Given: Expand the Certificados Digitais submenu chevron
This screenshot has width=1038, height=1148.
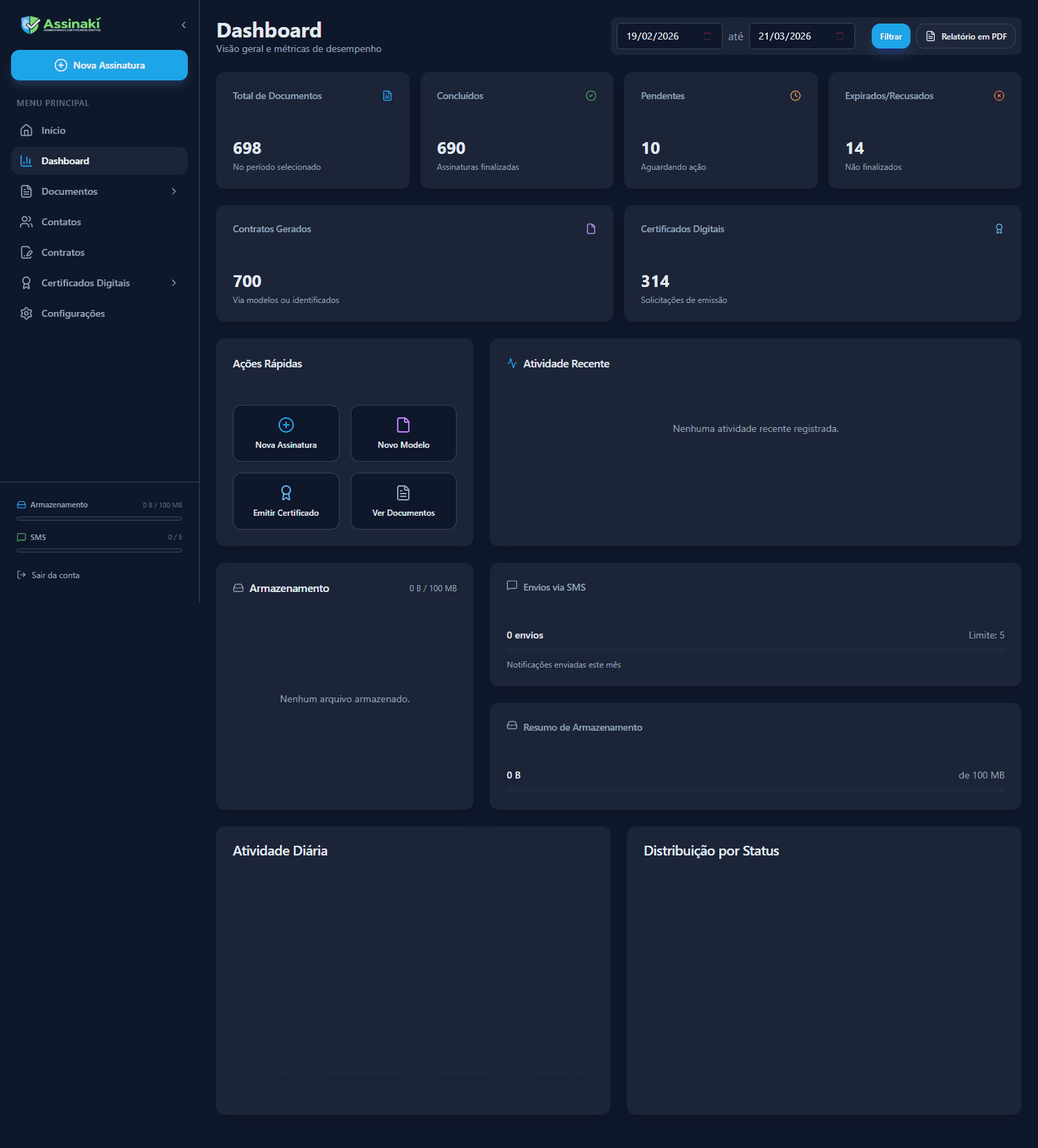Looking at the screenshot, I should [174, 283].
